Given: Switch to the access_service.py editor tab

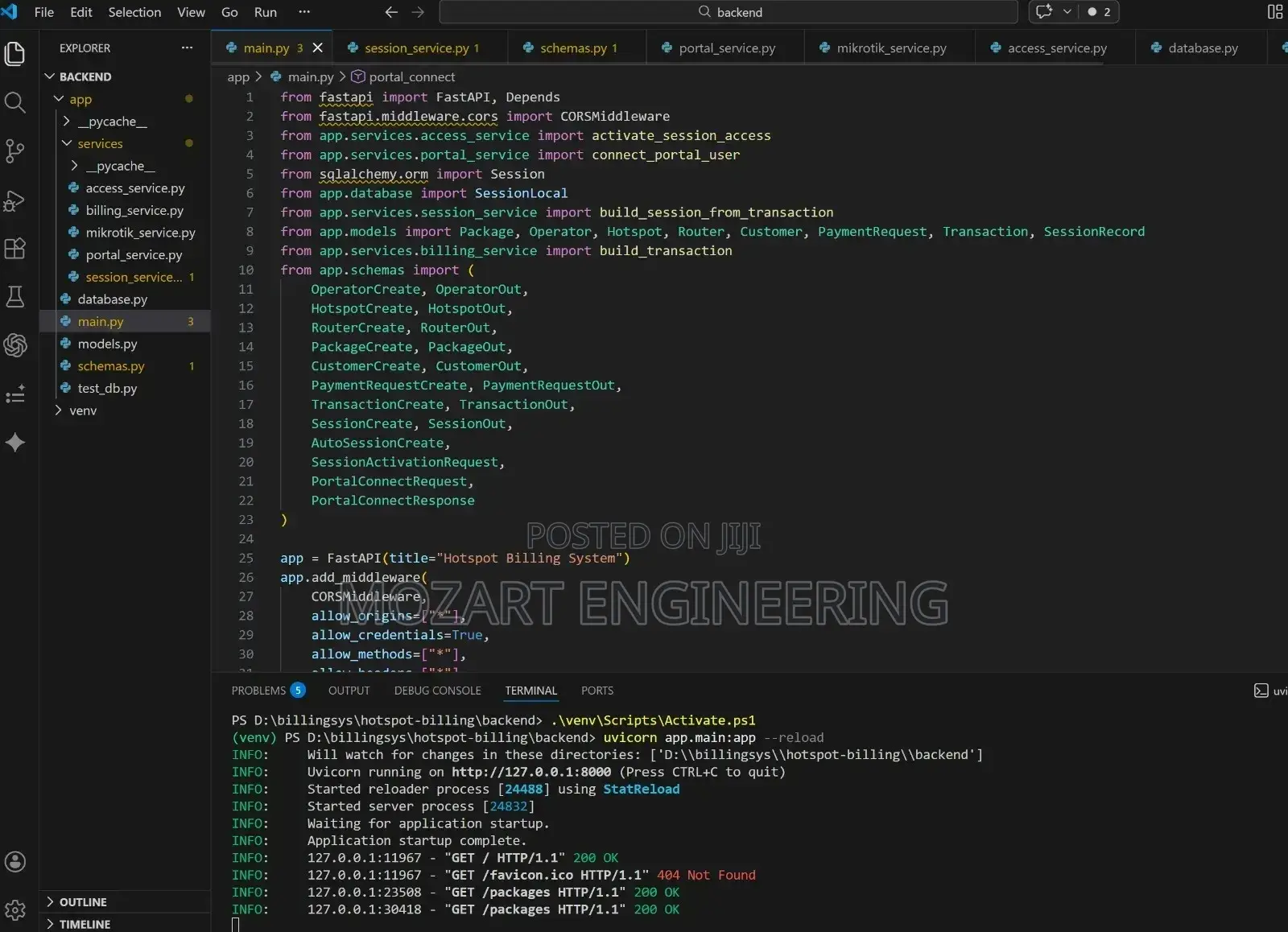Looking at the screenshot, I should pyautogui.click(x=1055, y=48).
